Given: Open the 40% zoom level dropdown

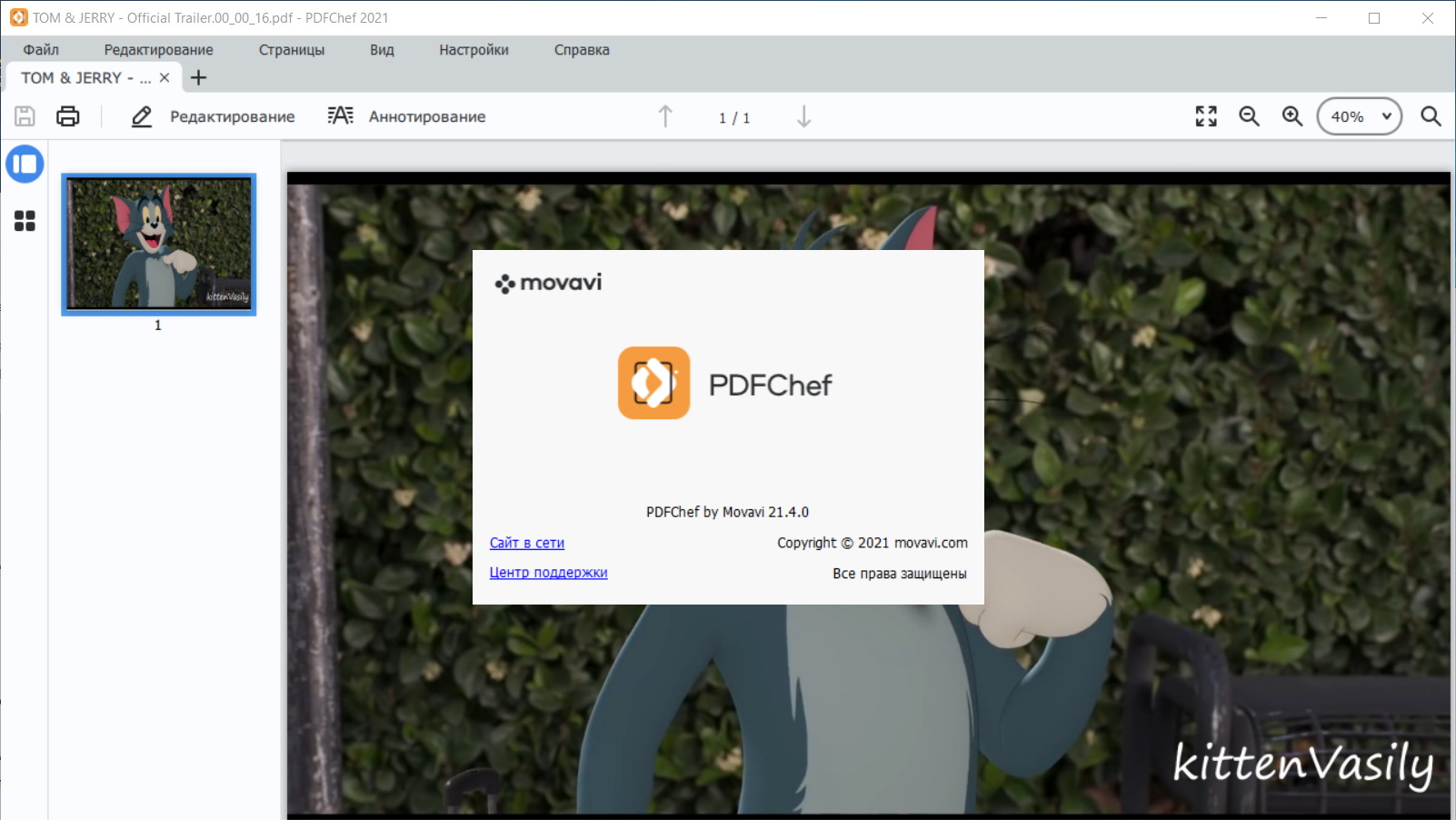Looking at the screenshot, I should [x=1360, y=116].
